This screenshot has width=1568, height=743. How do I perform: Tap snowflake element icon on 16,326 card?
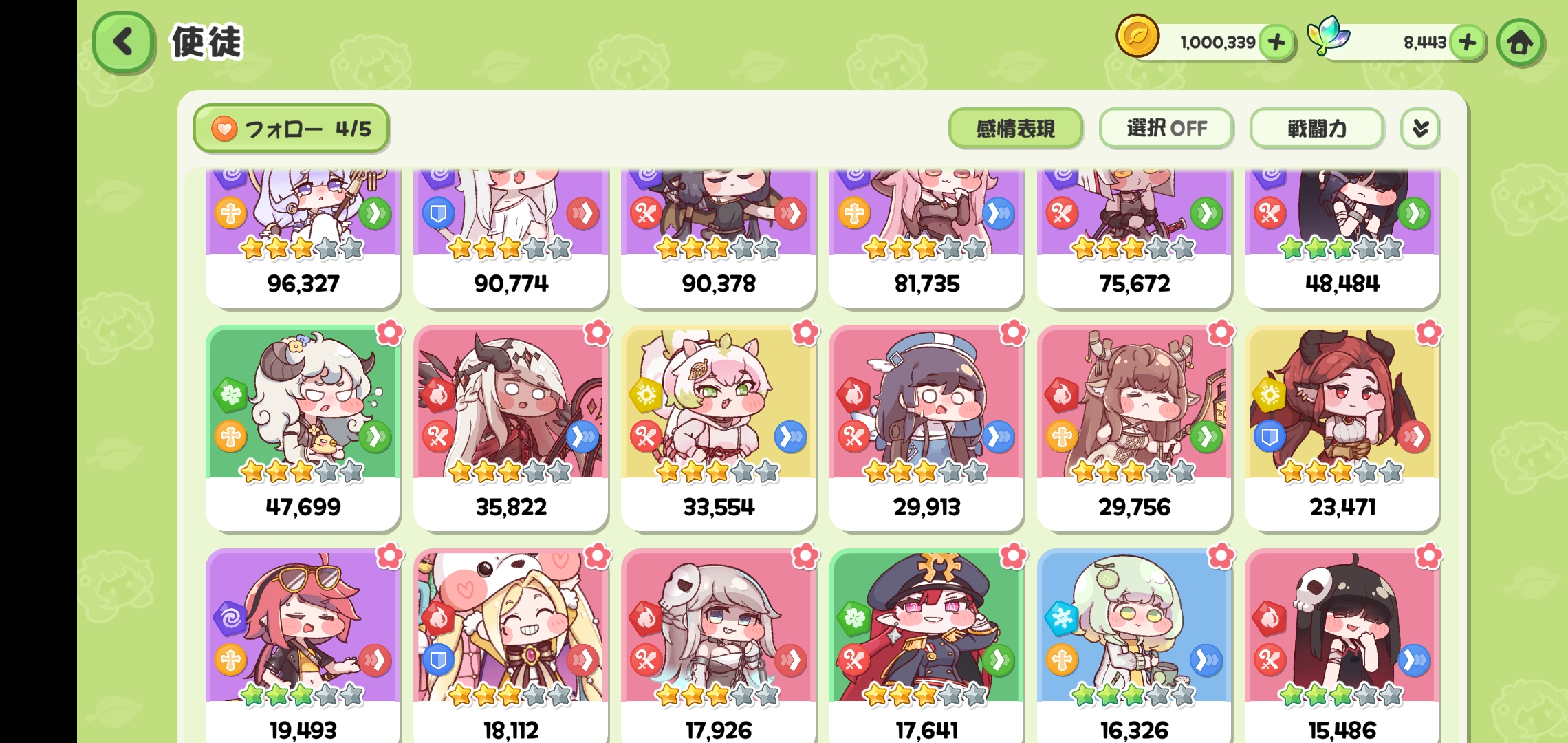pyautogui.click(x=1061, y=617)
